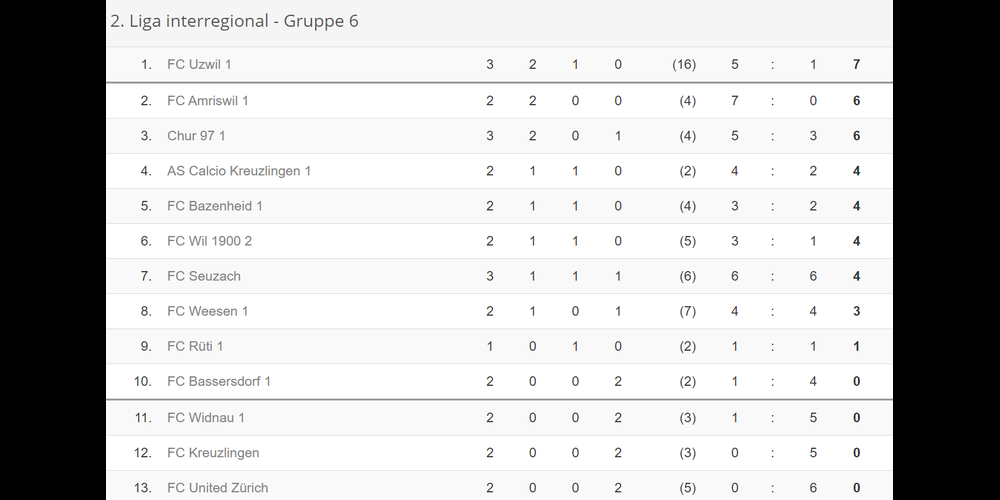Click on FC Widnau 1
The image size is (1000, 500).
click(206, 418)
